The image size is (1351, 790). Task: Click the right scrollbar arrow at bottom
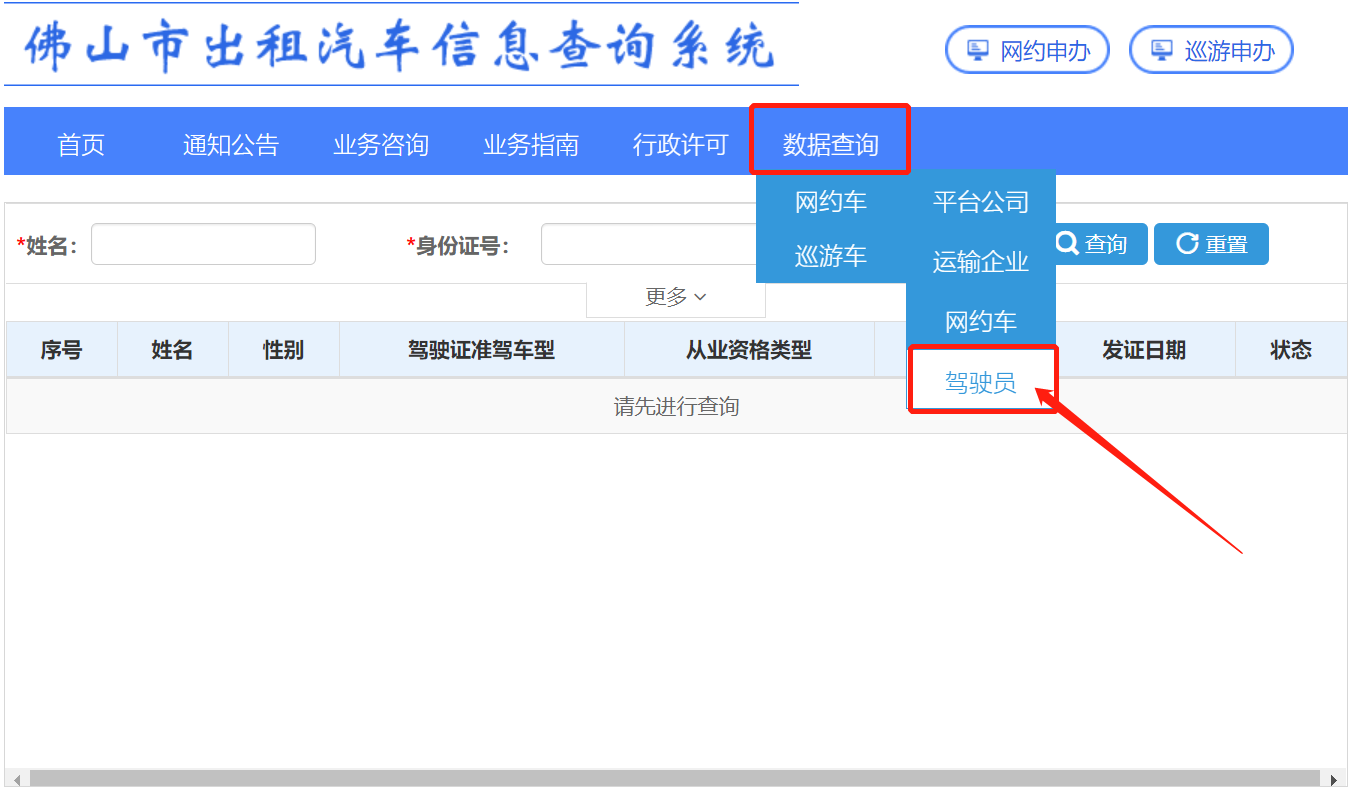(1334, 778)
